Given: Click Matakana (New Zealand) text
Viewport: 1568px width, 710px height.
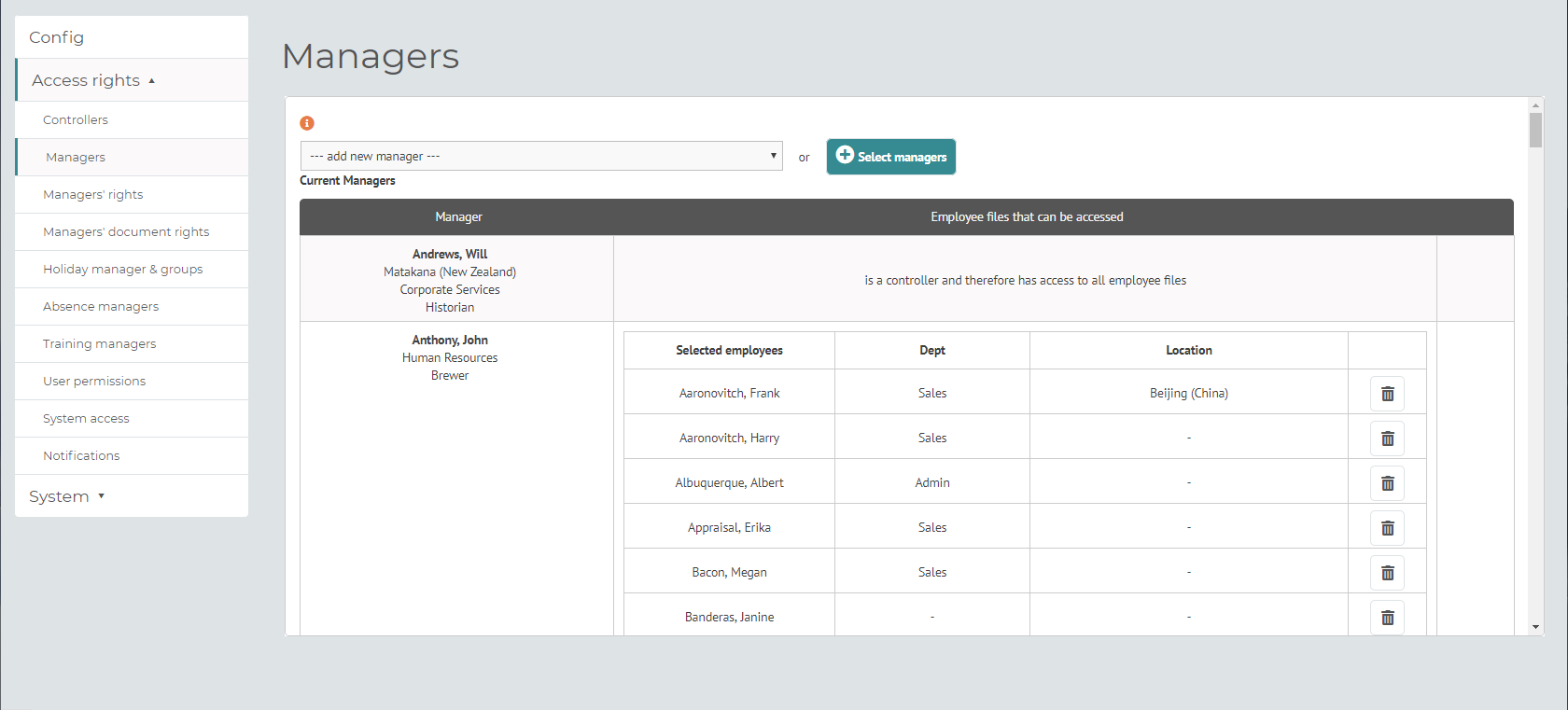Looking at the screenshot, I should click(450, 271).
